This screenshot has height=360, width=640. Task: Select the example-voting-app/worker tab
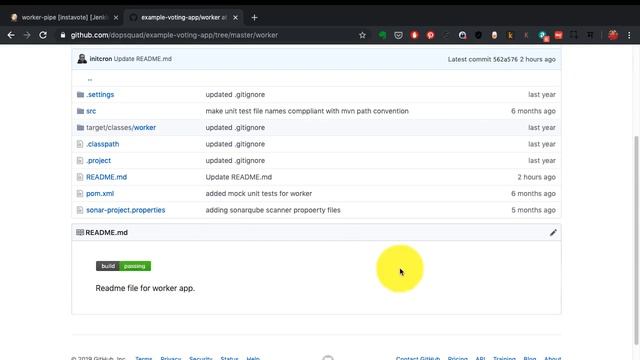(184, 18)
